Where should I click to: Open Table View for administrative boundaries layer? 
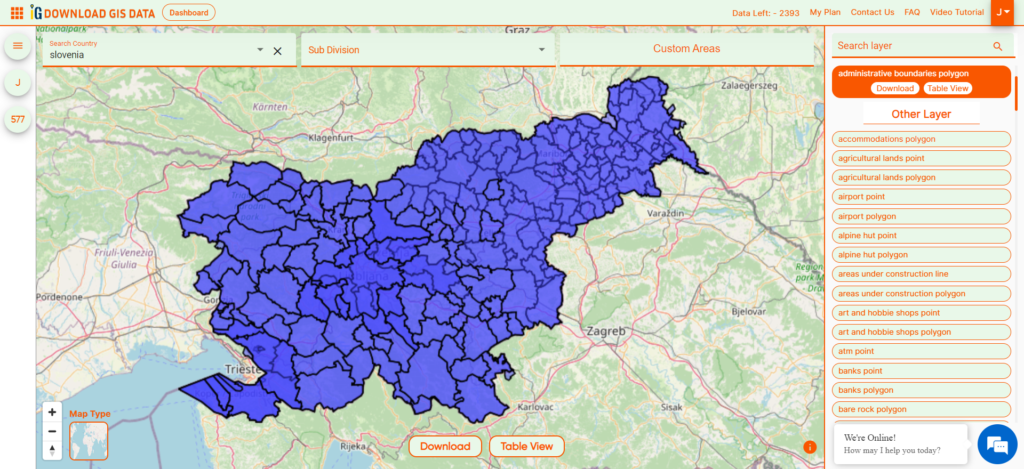tap(948, 88)
